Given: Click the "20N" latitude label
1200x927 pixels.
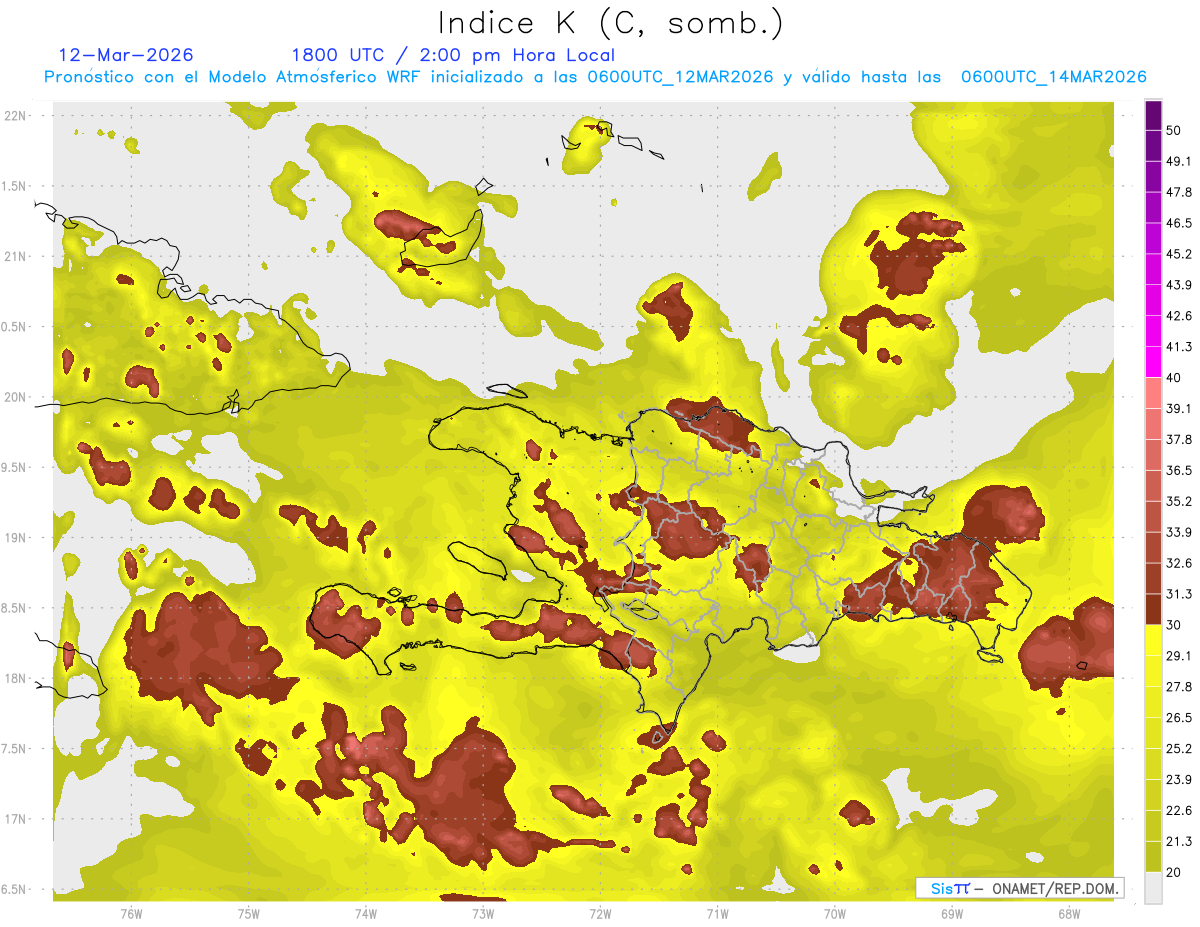Looking at the screenshot, I should [16, 397].
